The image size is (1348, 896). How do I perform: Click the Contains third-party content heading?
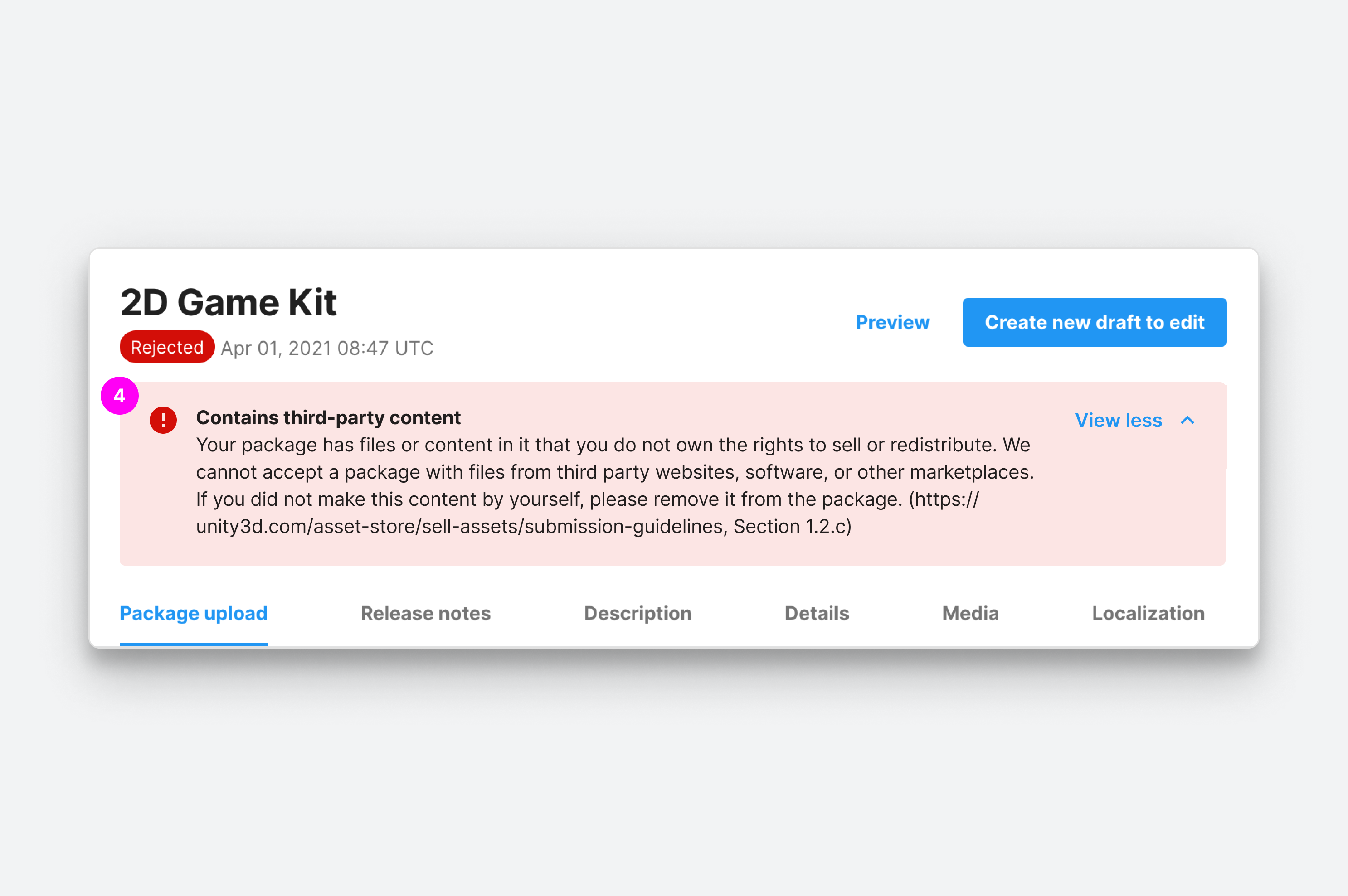click(328, 418)
